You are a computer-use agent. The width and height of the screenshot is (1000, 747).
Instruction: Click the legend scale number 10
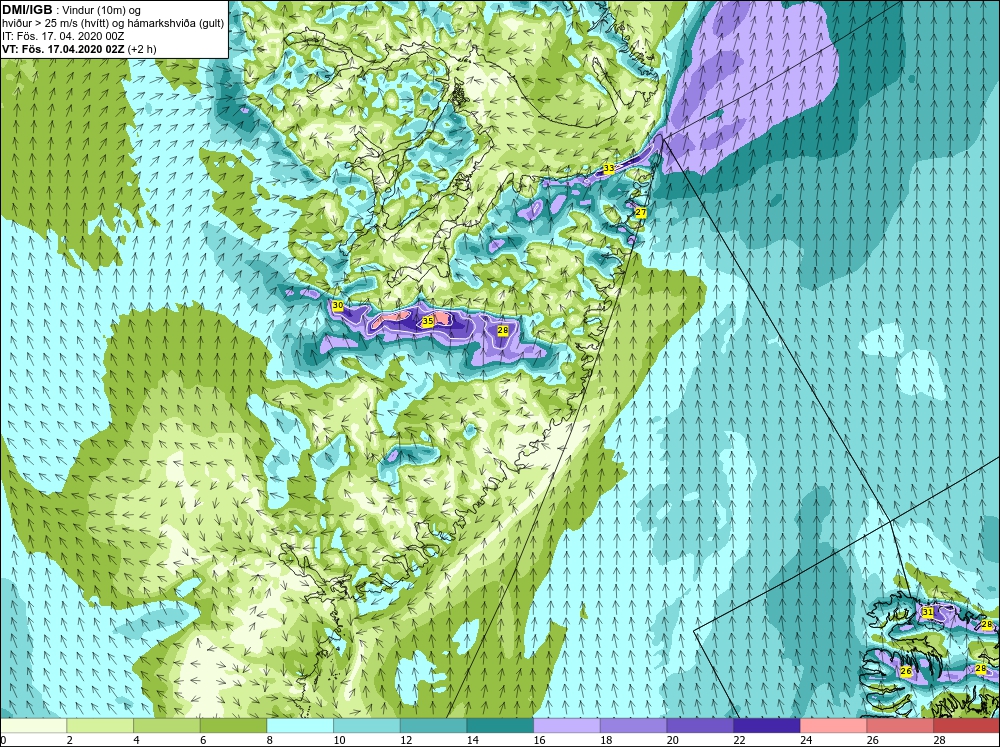(339, 740)
